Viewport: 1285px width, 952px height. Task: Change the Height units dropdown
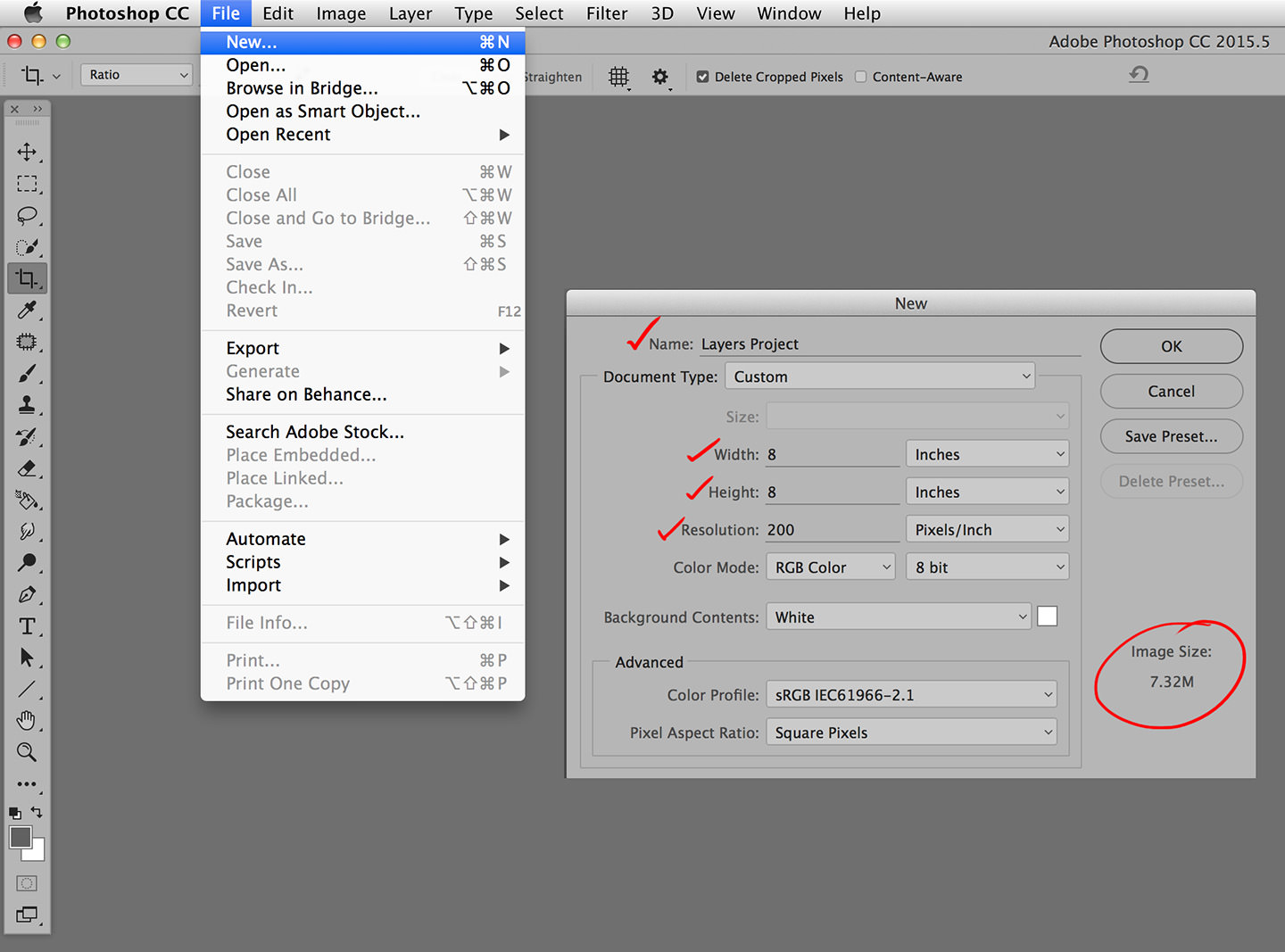pyautogui.click(x=987, y=492)
